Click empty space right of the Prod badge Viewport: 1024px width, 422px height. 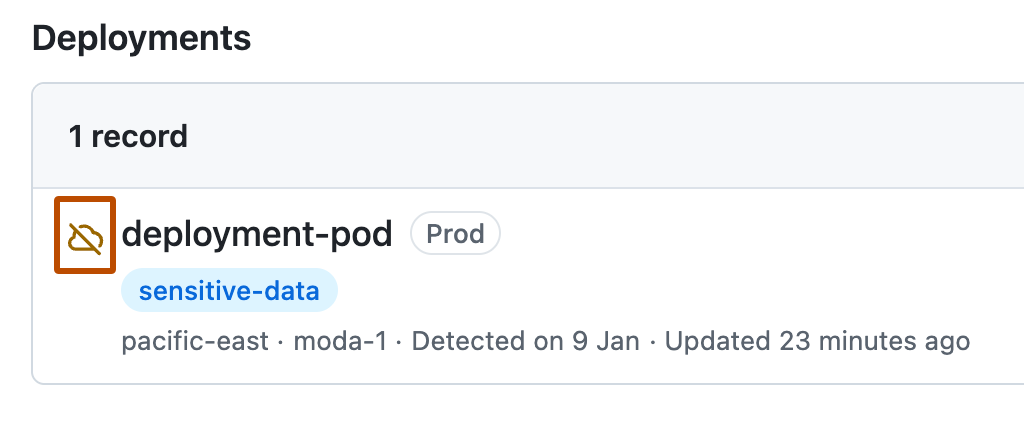(750, 234)
